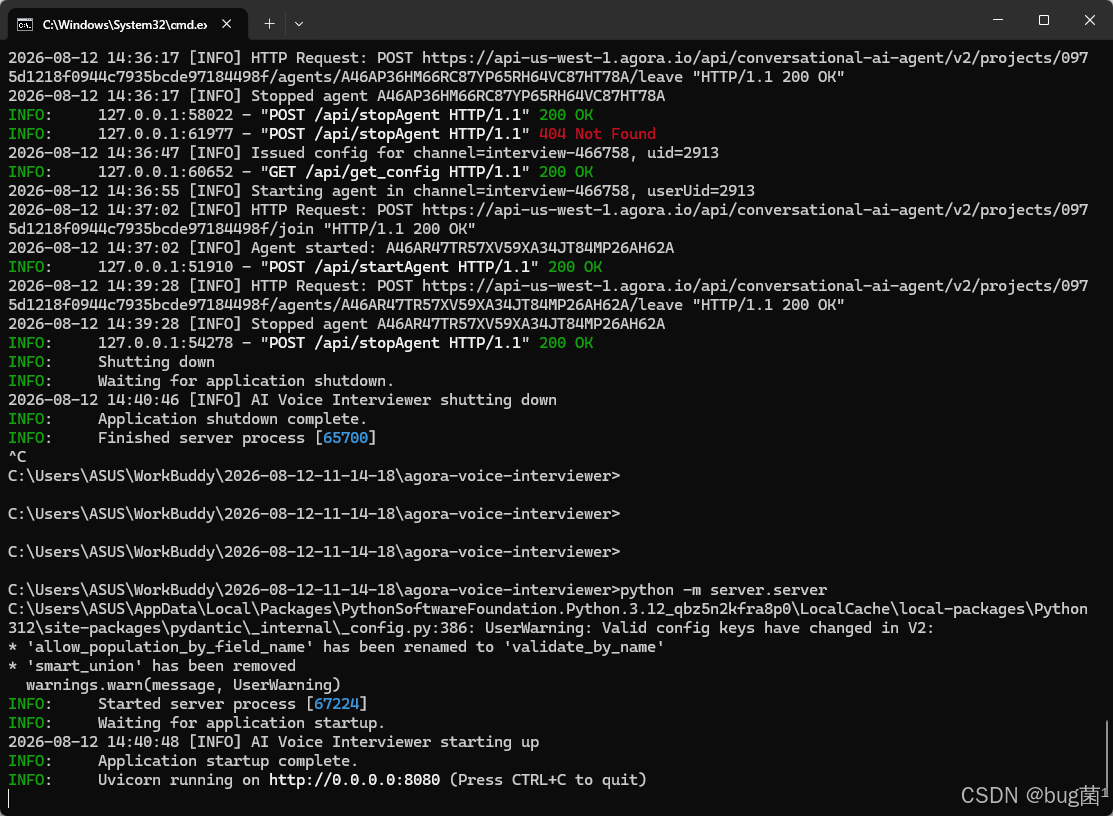Click 'Stopped agent A46AP36HM66RC87YP65RH64VC87HT78A' line
Image resolution: width=1113 pixels, height=816 pixels.
[x=336, y=96]
